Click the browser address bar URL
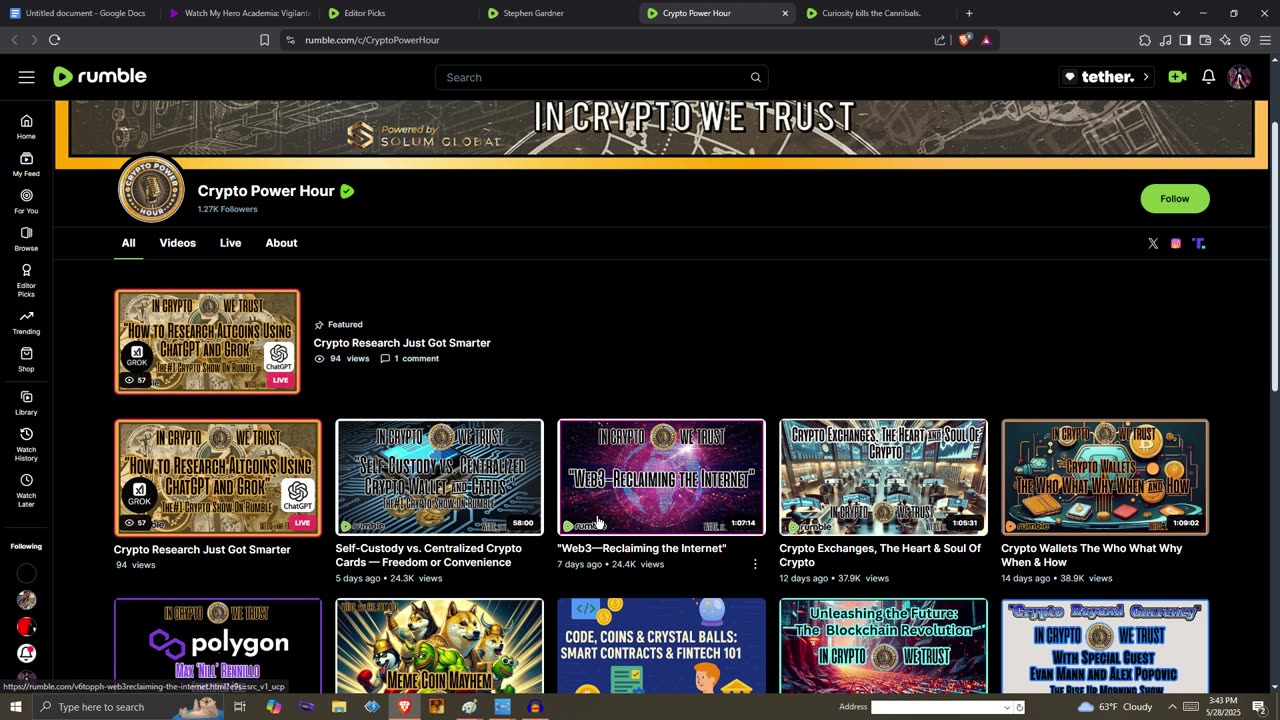This screenshot has width=1280, height=720. (x=372, y=40)
